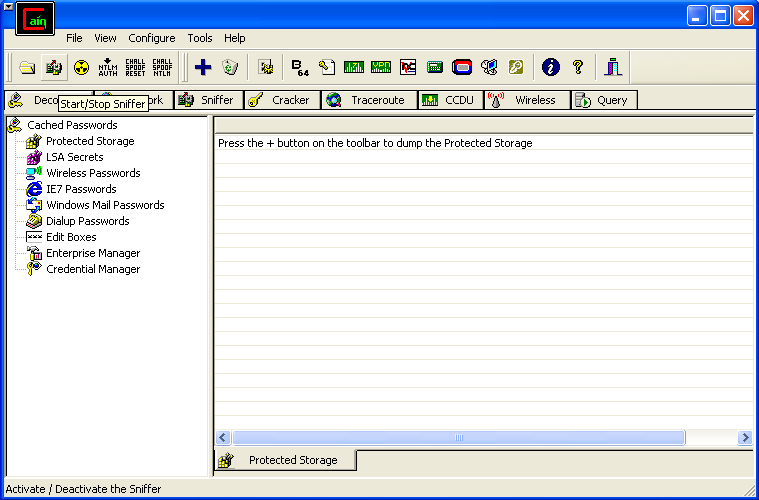Click 'Activate / Deactivate the Sniffer' status text
The height and width of the screenshot is (500, 759).
pyautogui.click(x=83, y=489)
